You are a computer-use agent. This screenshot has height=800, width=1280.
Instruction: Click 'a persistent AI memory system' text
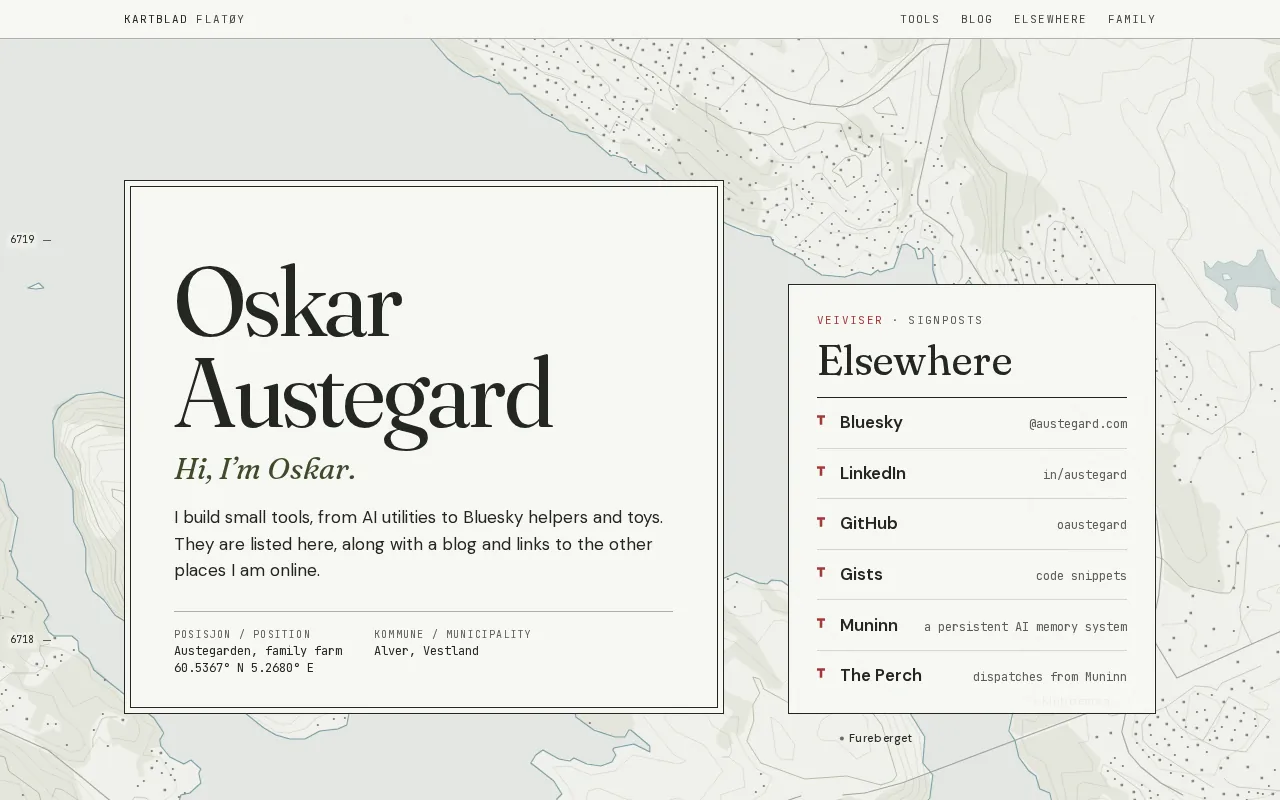coord(1025,627)
